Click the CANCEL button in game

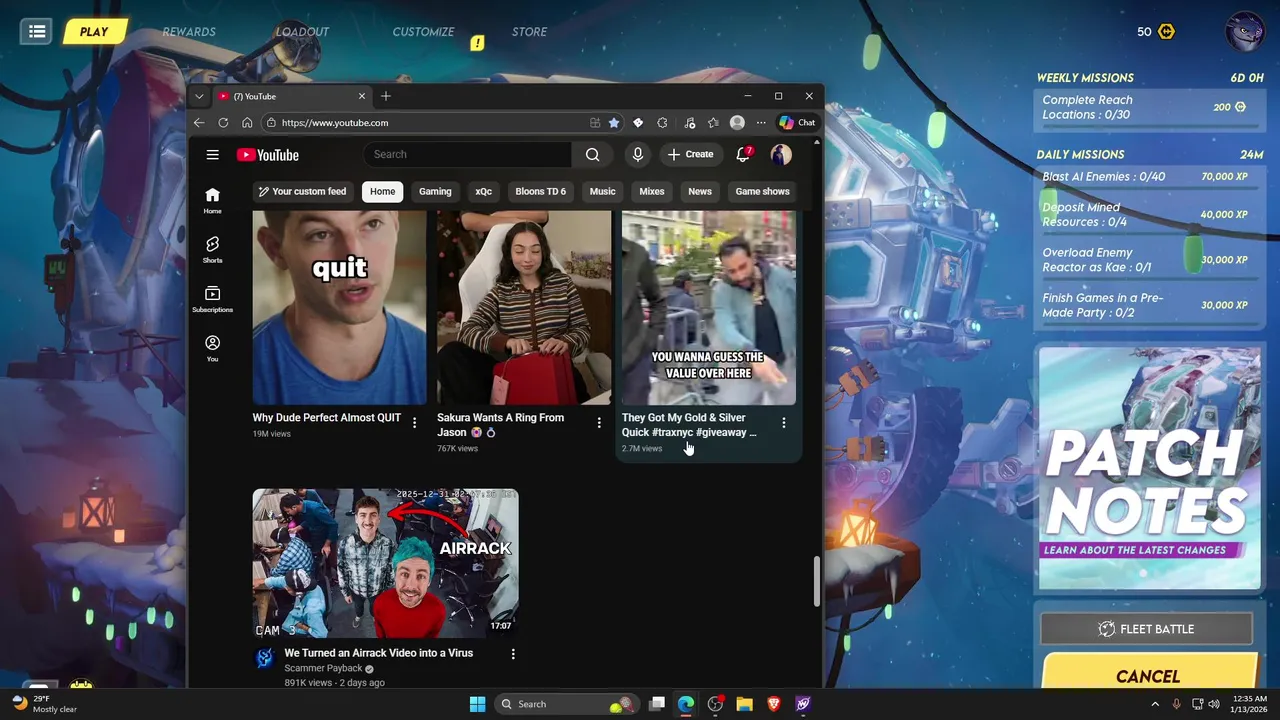click(x=1148, y=676)
